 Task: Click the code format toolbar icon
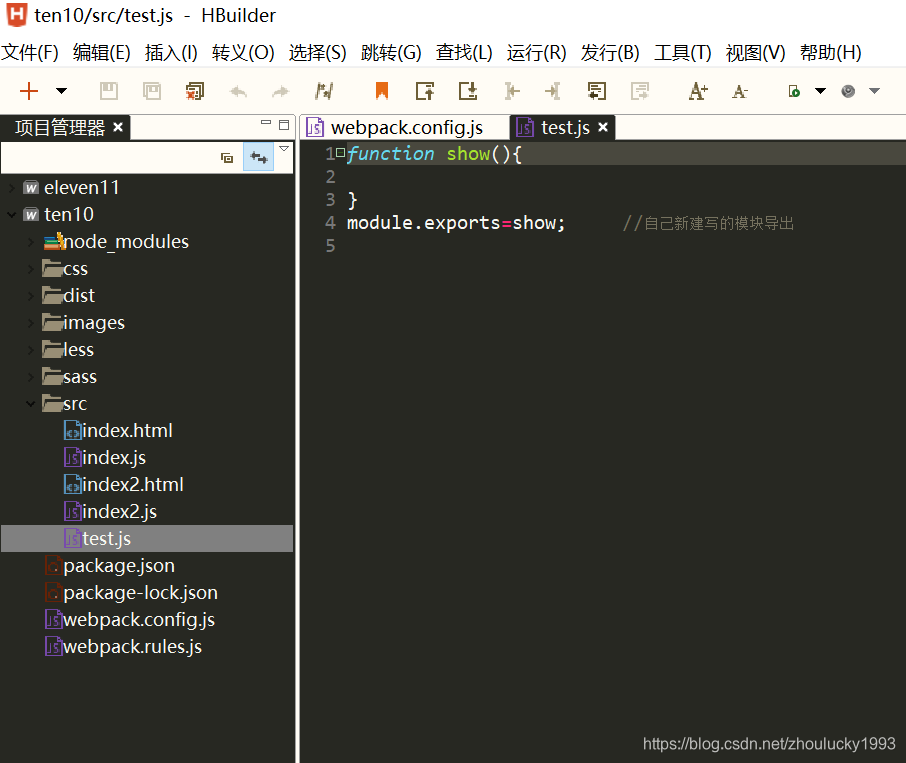click(x=324, y=91)
